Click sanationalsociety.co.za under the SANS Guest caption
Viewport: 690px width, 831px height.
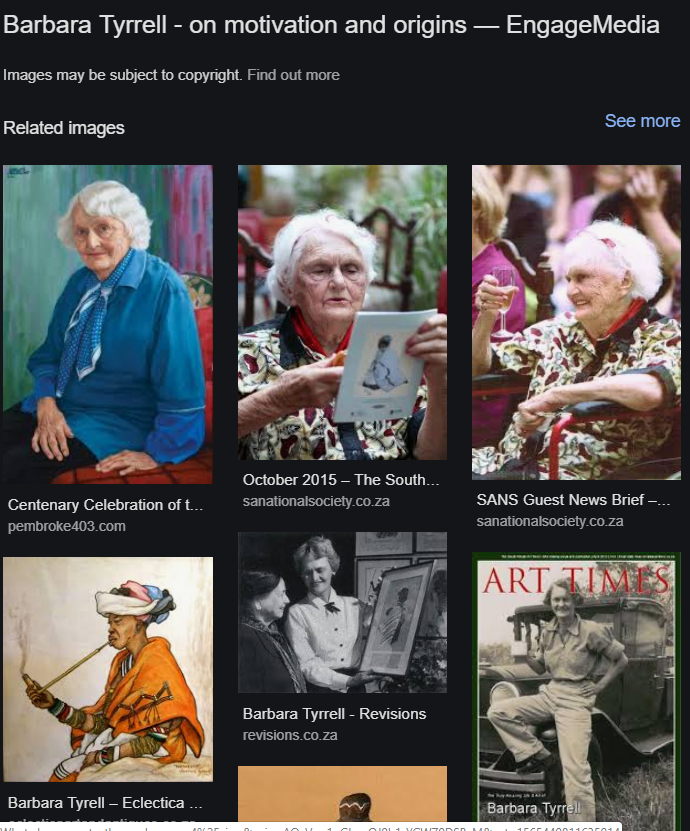[550, 521]
